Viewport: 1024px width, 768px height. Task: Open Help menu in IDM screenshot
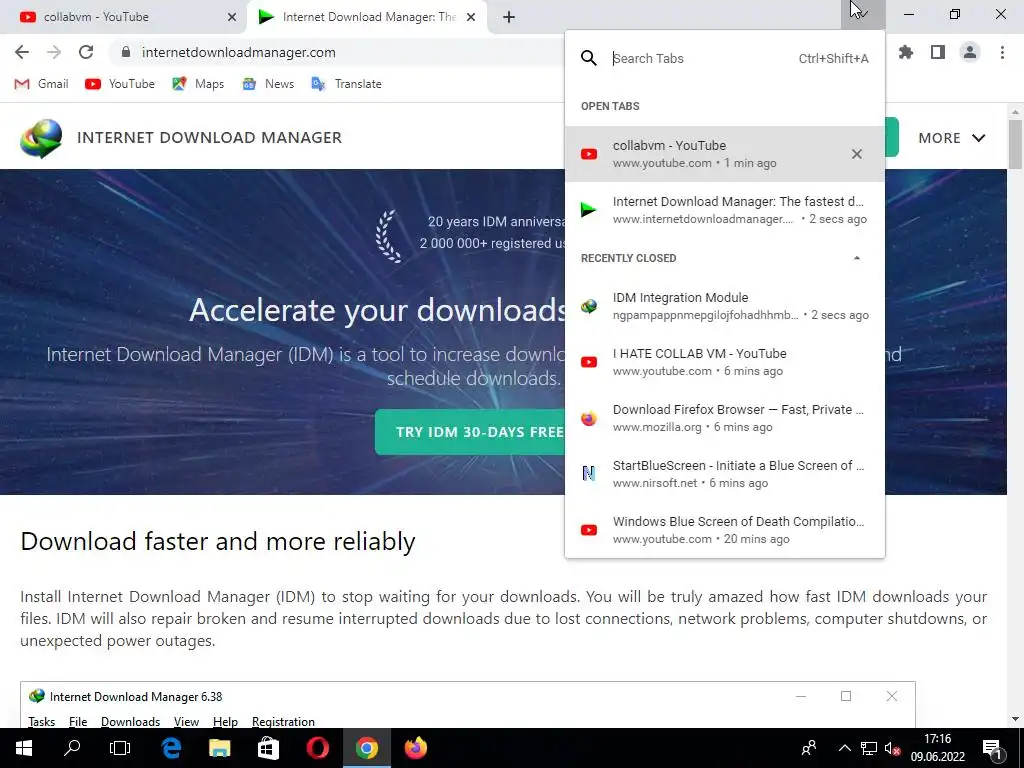pos(225,722)
